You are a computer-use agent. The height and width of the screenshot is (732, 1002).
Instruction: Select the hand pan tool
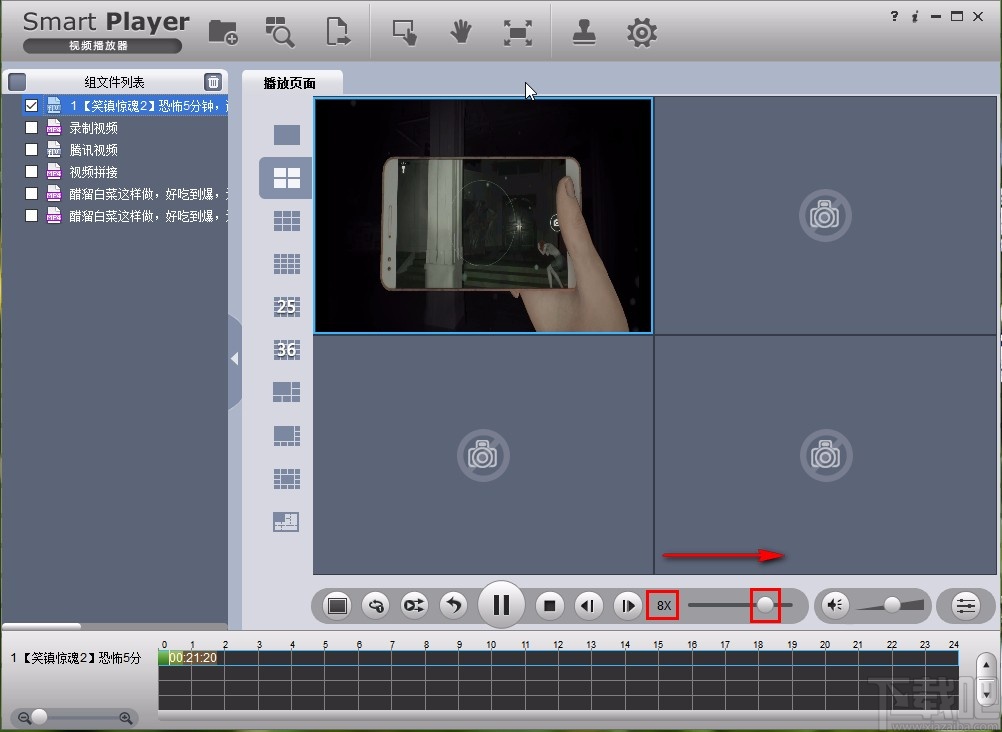tap(460, 32)
